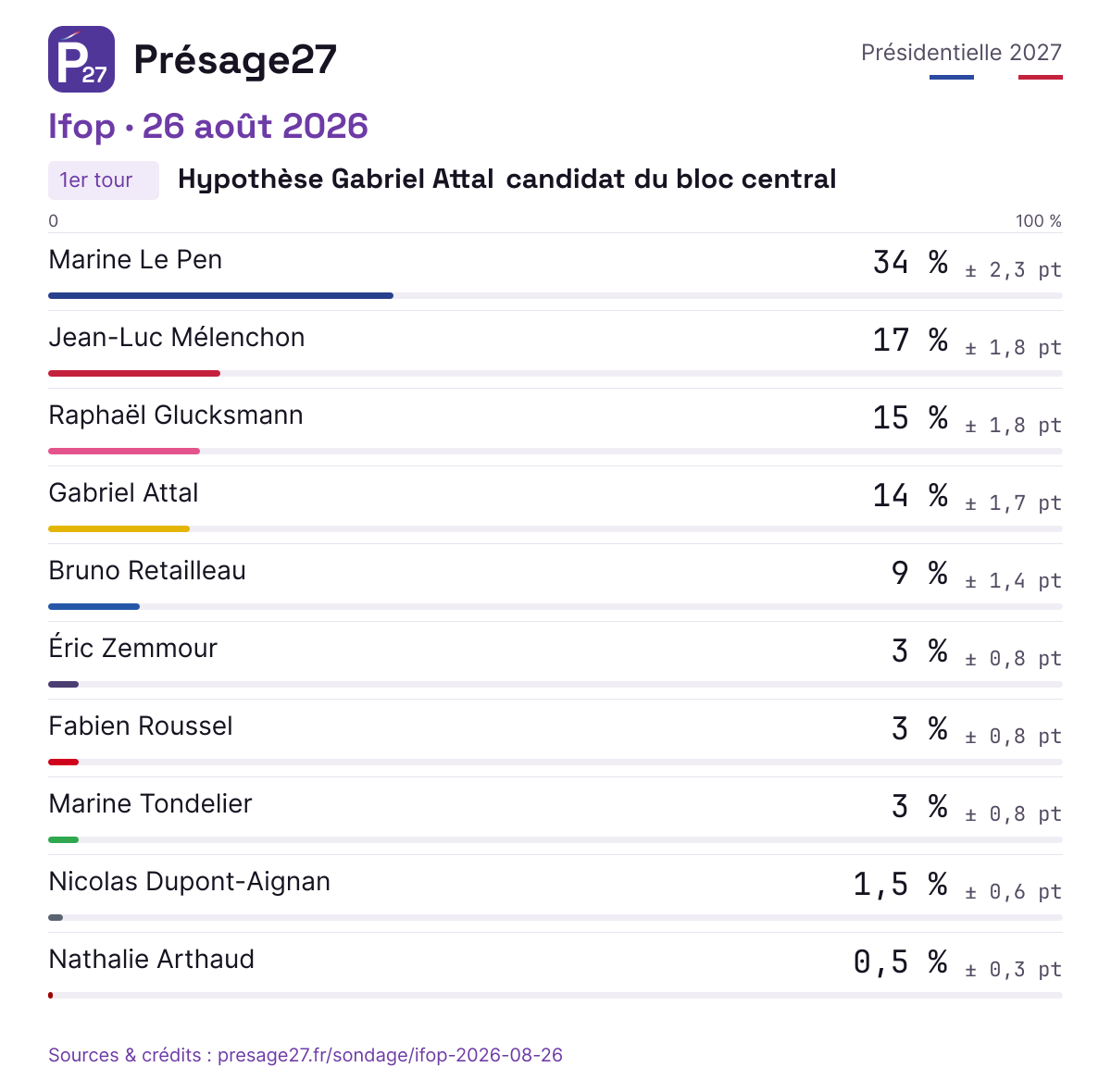Click Marine Tondelier's green bar

pyautogui.click(x=63, y=840)
